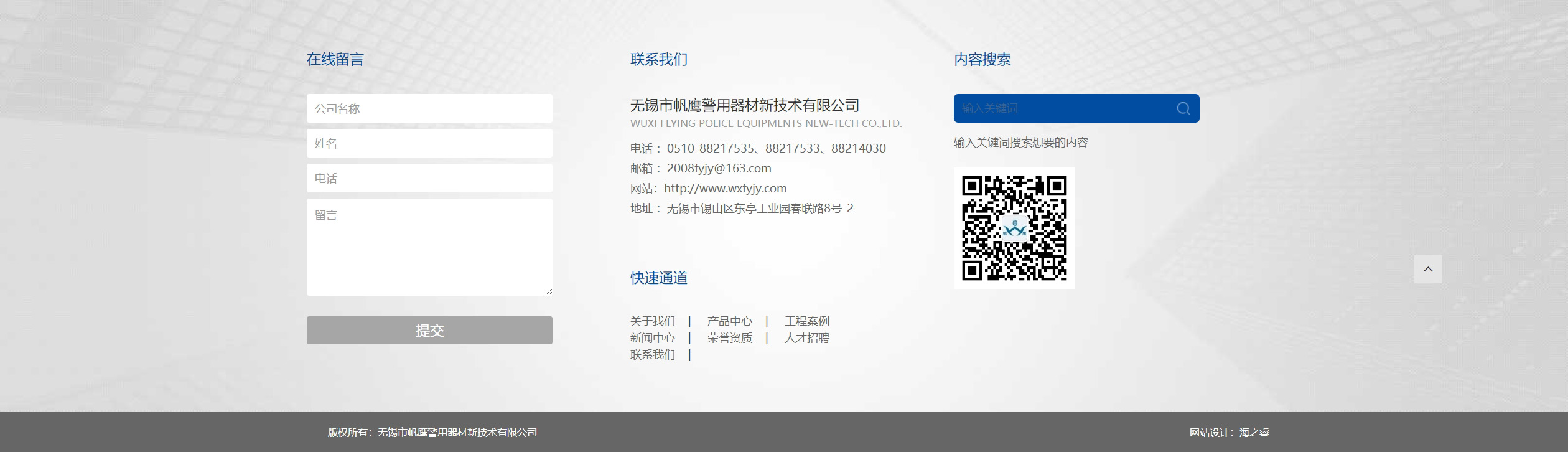1568x452 pixels.
Task: Focus the 姓名 input field
Action: [x=429, y=143]
